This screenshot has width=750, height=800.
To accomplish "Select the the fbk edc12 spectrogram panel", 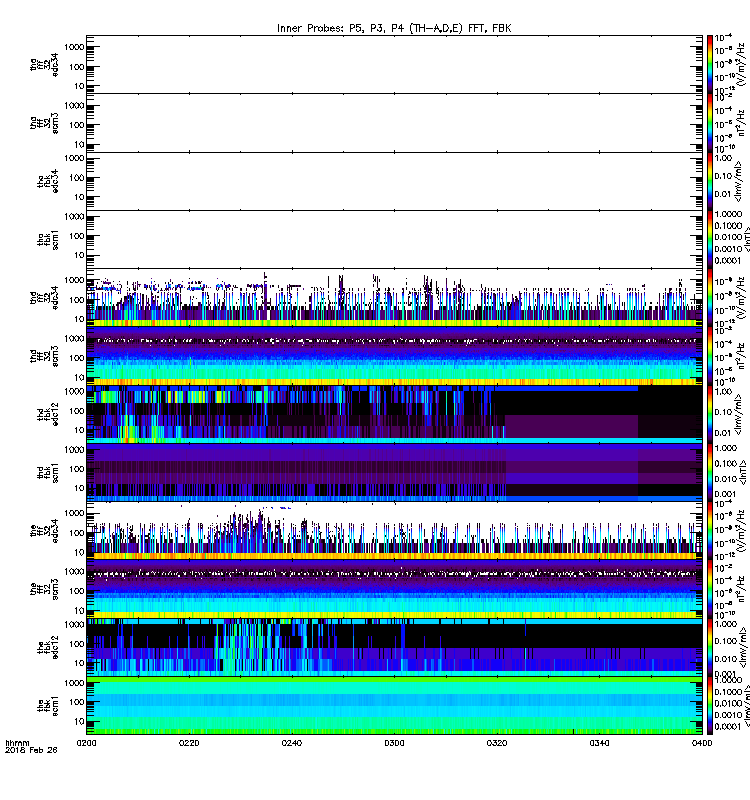I will 394,647.
